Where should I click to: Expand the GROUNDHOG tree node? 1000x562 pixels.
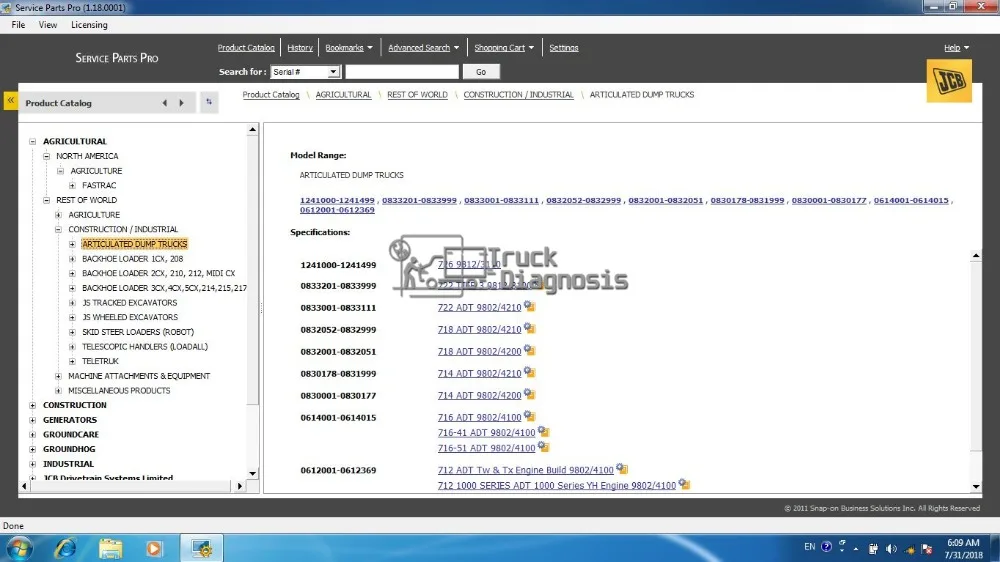coord(33,449)
